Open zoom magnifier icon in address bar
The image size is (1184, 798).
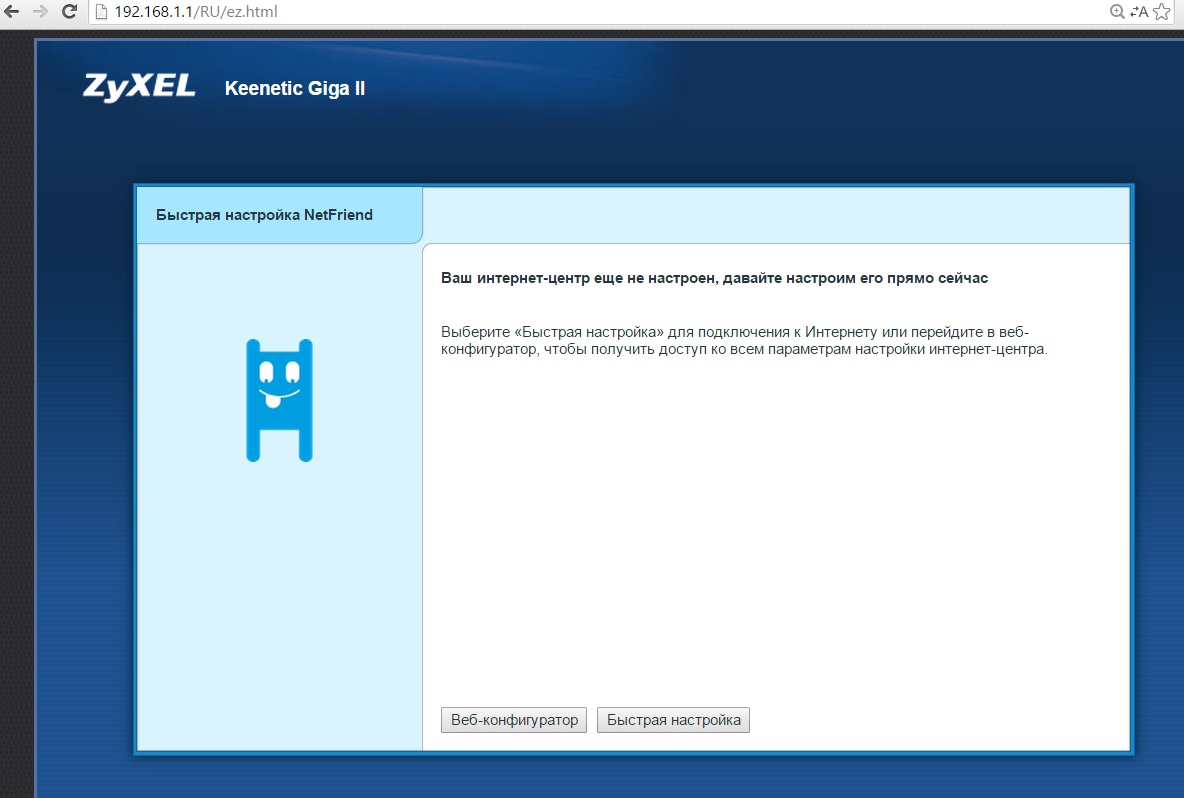coord(1118,11)
